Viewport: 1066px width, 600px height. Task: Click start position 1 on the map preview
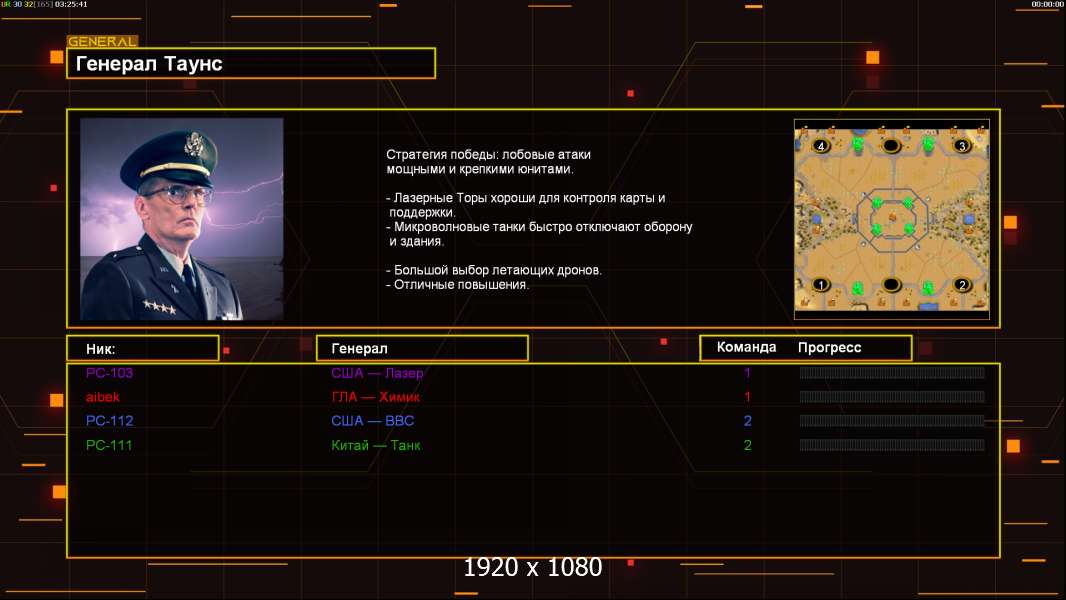tap(821, 285)
